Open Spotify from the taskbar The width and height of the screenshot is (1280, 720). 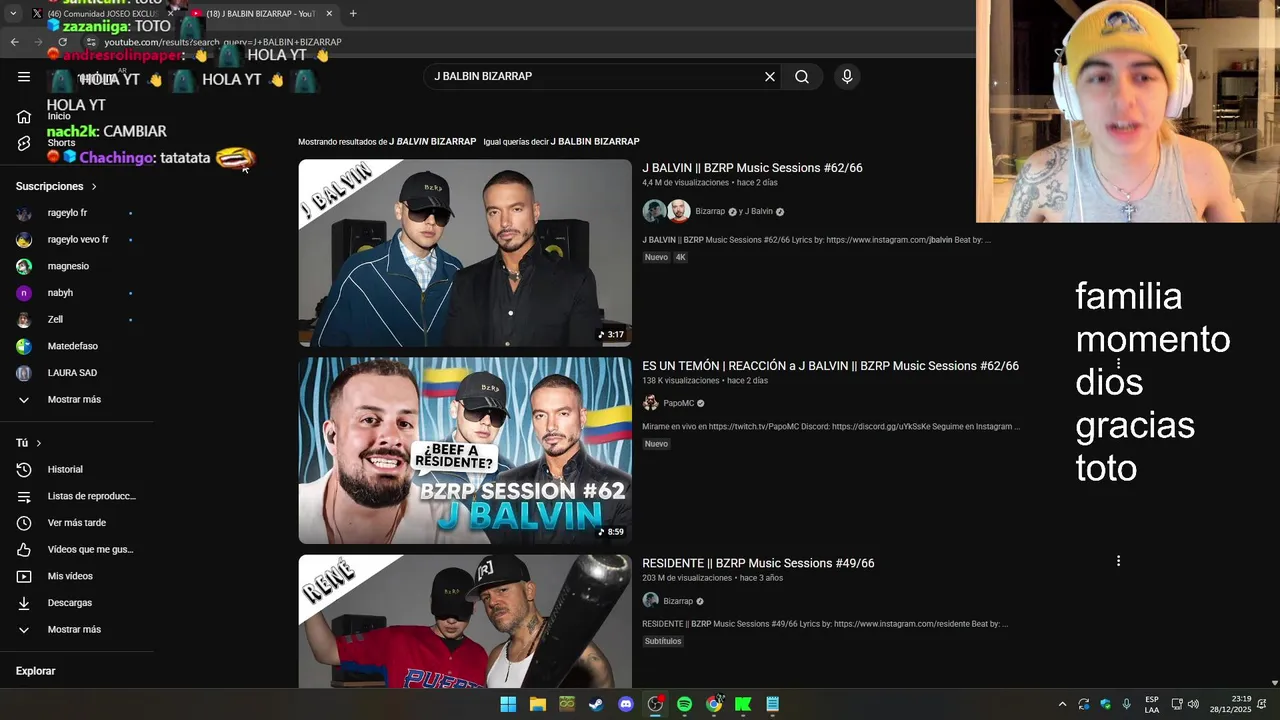684,704
